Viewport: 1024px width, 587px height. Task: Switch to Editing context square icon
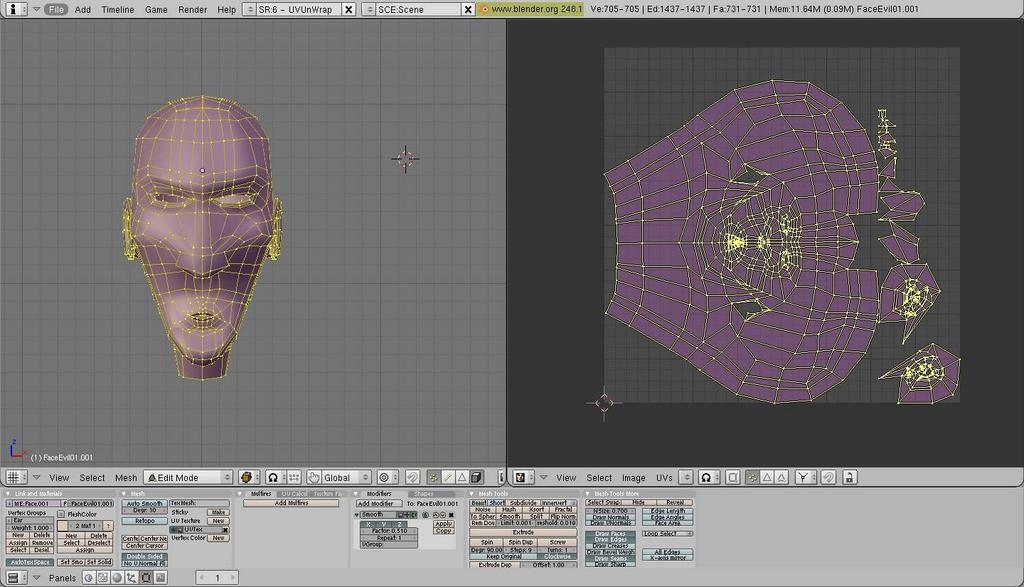coord(146,577)
